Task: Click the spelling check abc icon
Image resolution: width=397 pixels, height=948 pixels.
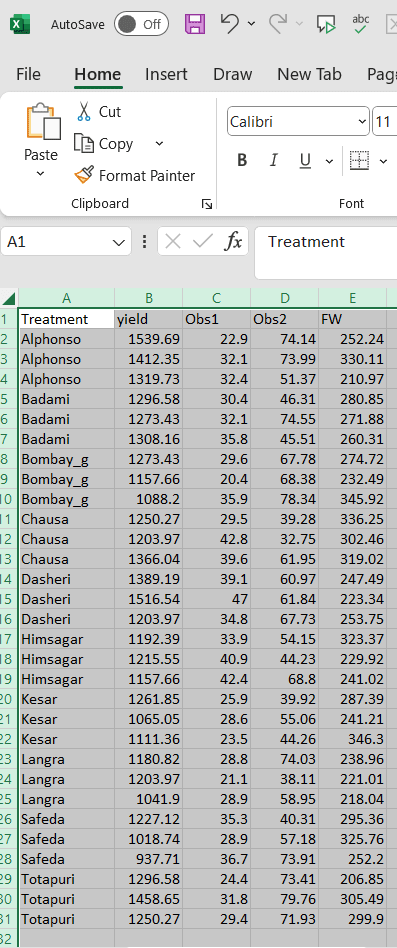Action: 360,24
